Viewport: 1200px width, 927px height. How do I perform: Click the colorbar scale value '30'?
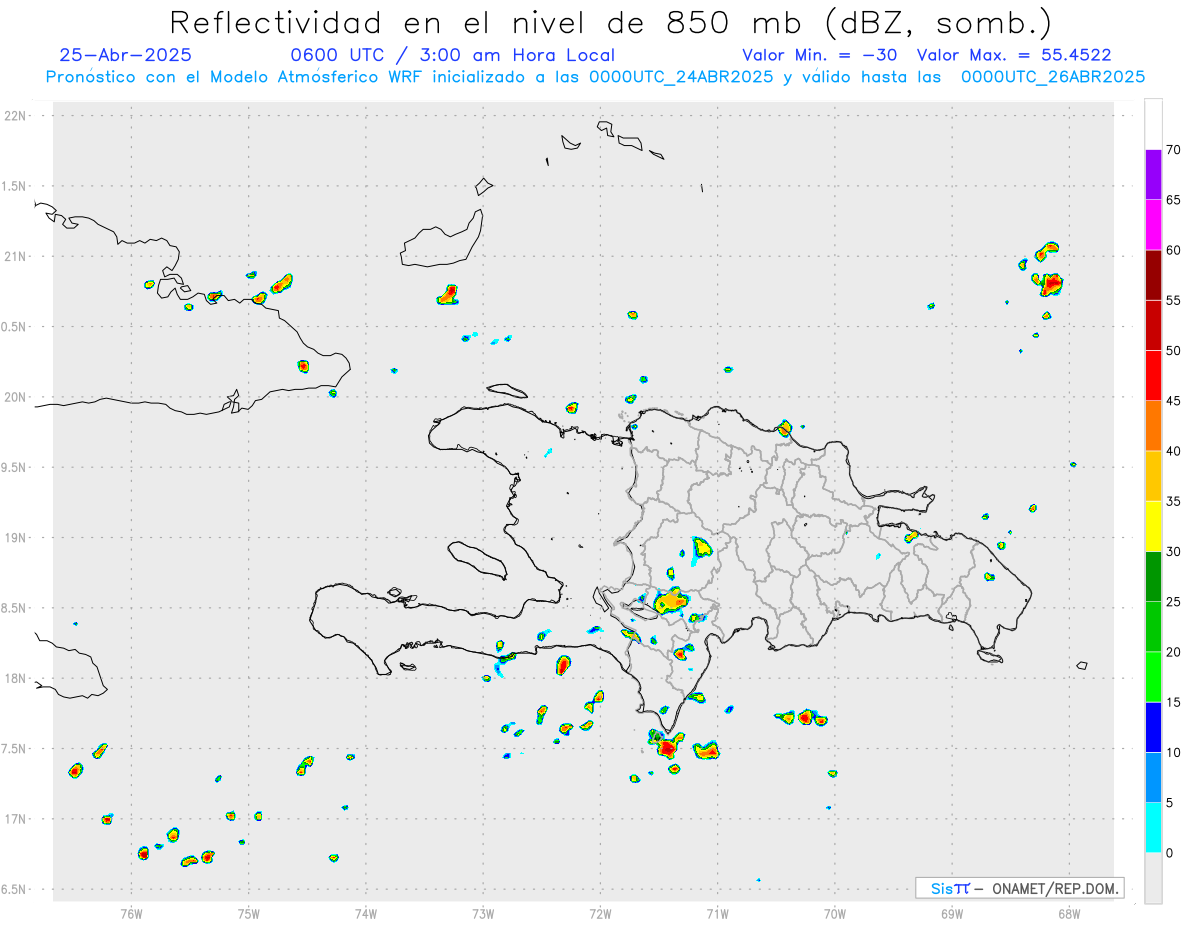pyautogui.click(x=1174, y=552)
